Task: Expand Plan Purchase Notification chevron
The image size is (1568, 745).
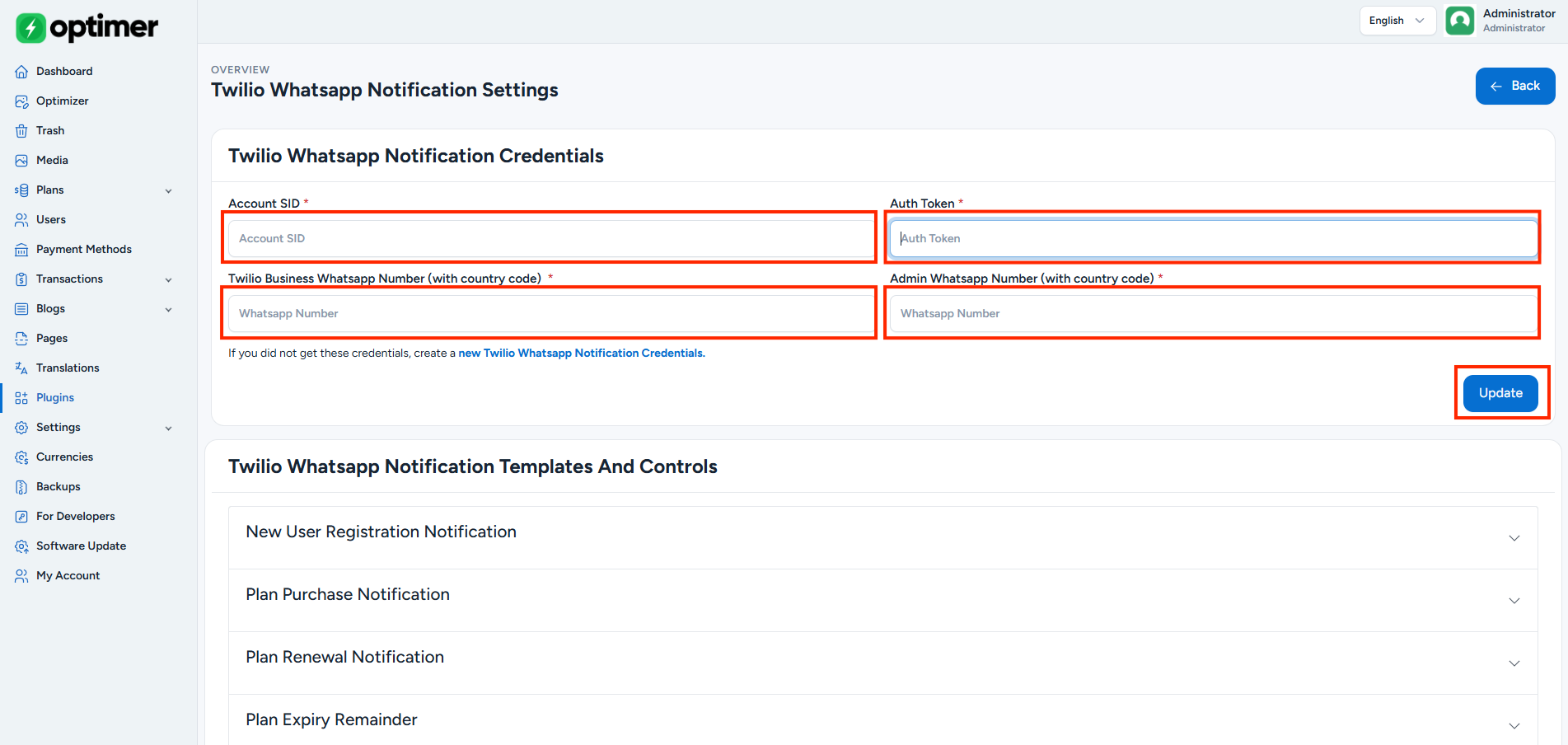Action: tap(1514, 601)
